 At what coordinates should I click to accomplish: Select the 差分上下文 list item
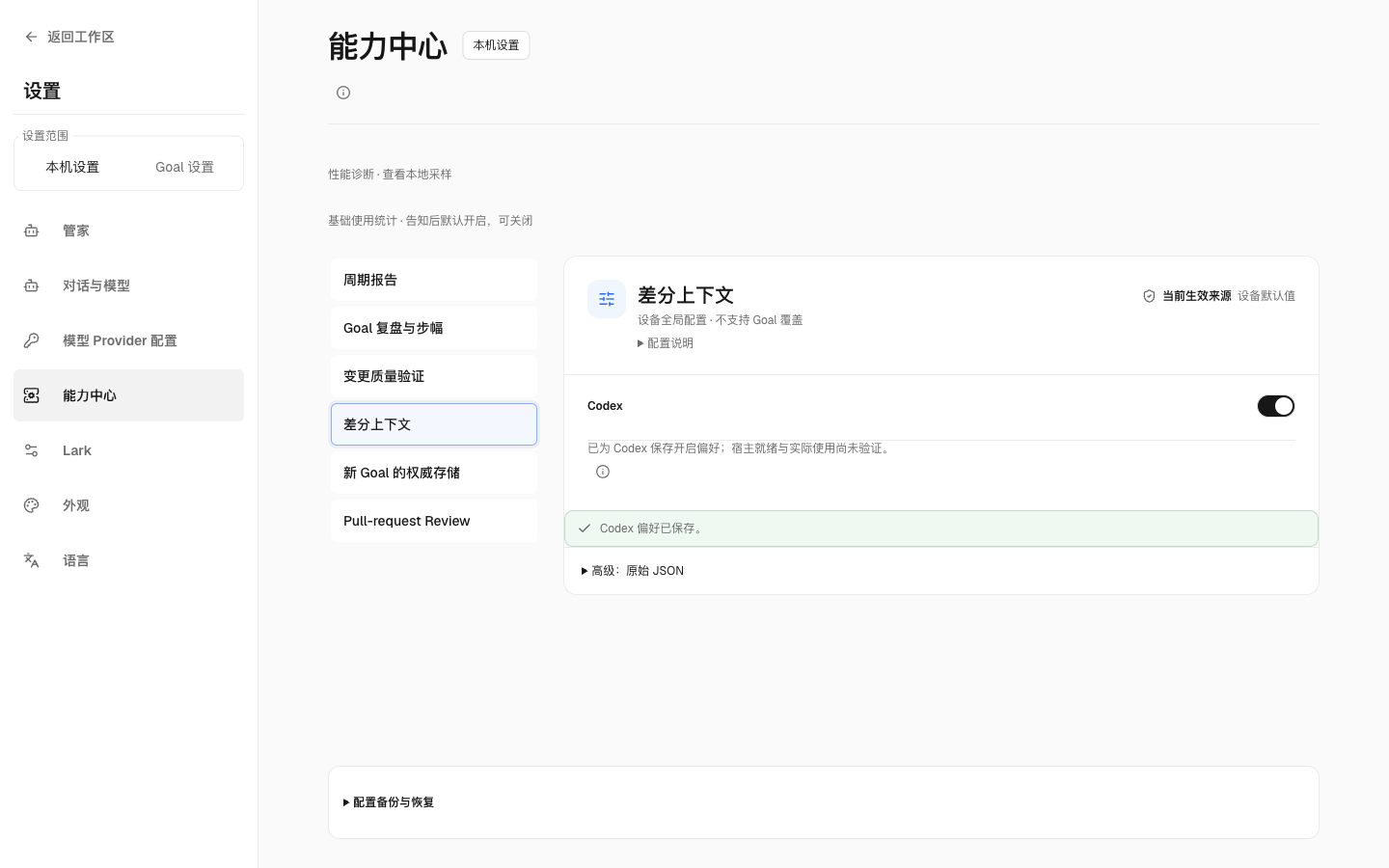click(x=434, y=424)
